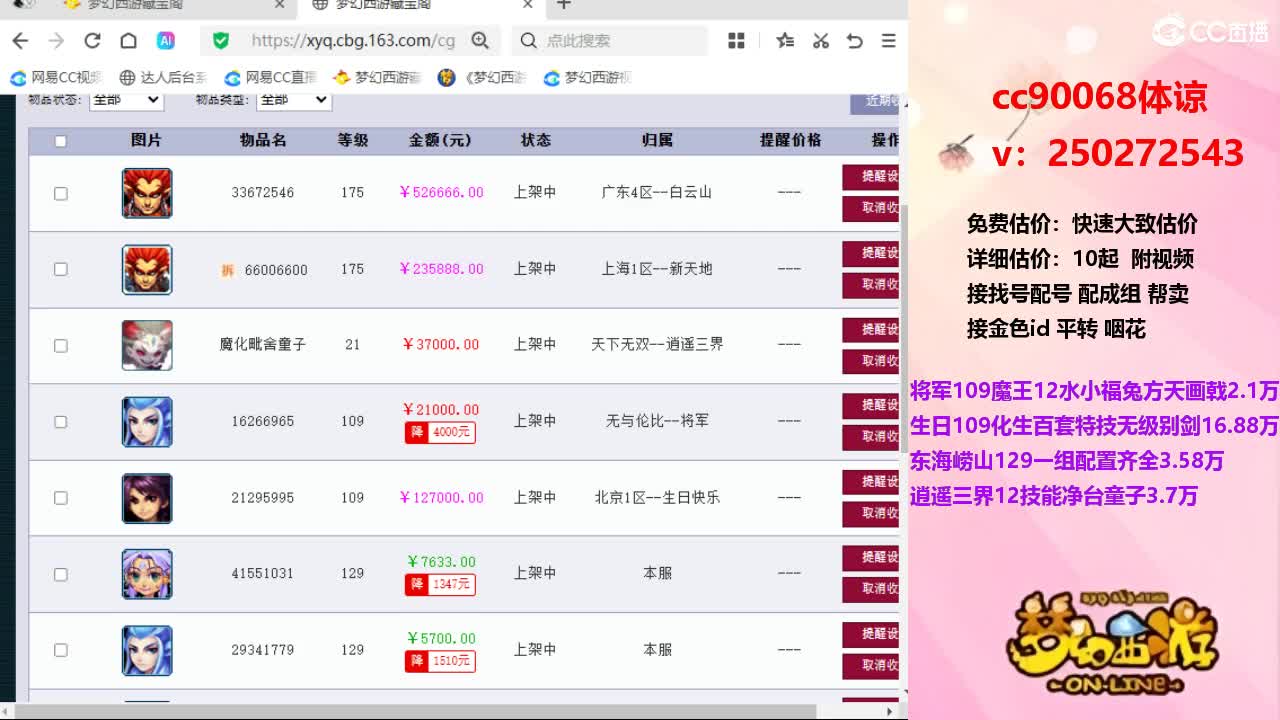The width and height of the screenshot is (1280, 720).
Task: Open the browser hamburger menu
Action: coord(888,41)
